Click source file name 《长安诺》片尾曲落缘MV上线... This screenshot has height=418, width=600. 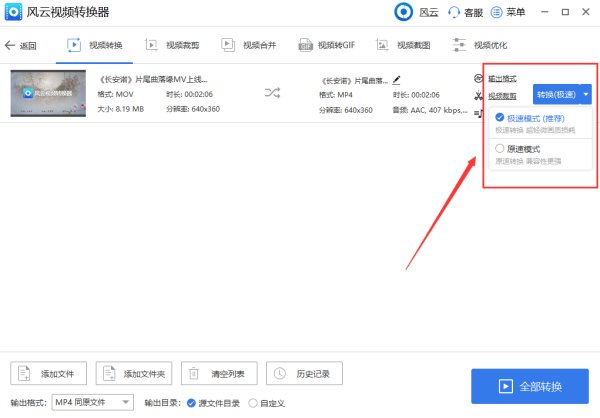click(153, 80)
